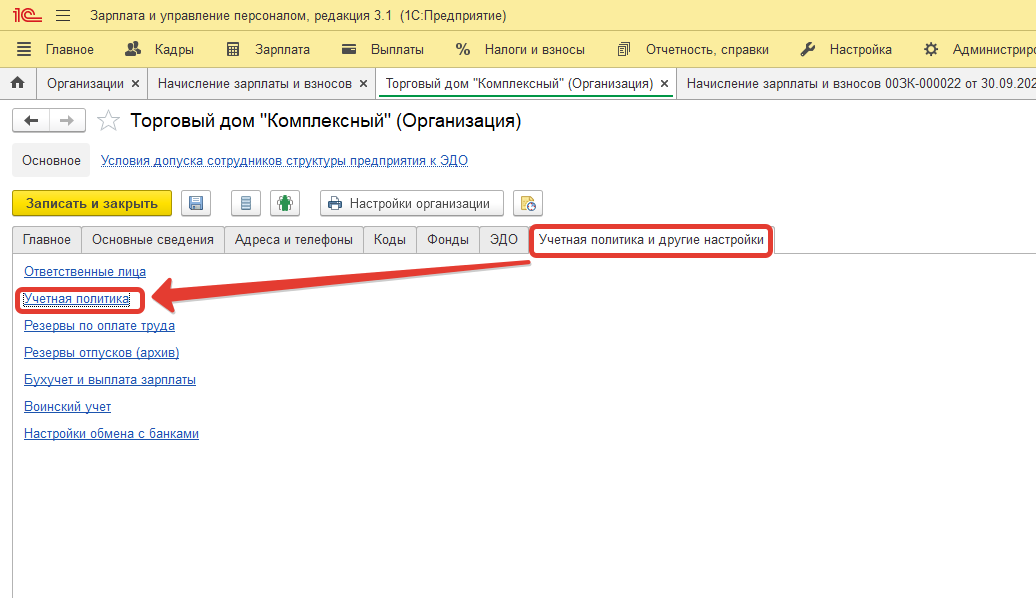Open the home start page icon
The image size is (1036, 598).
[x=17, y=84]
